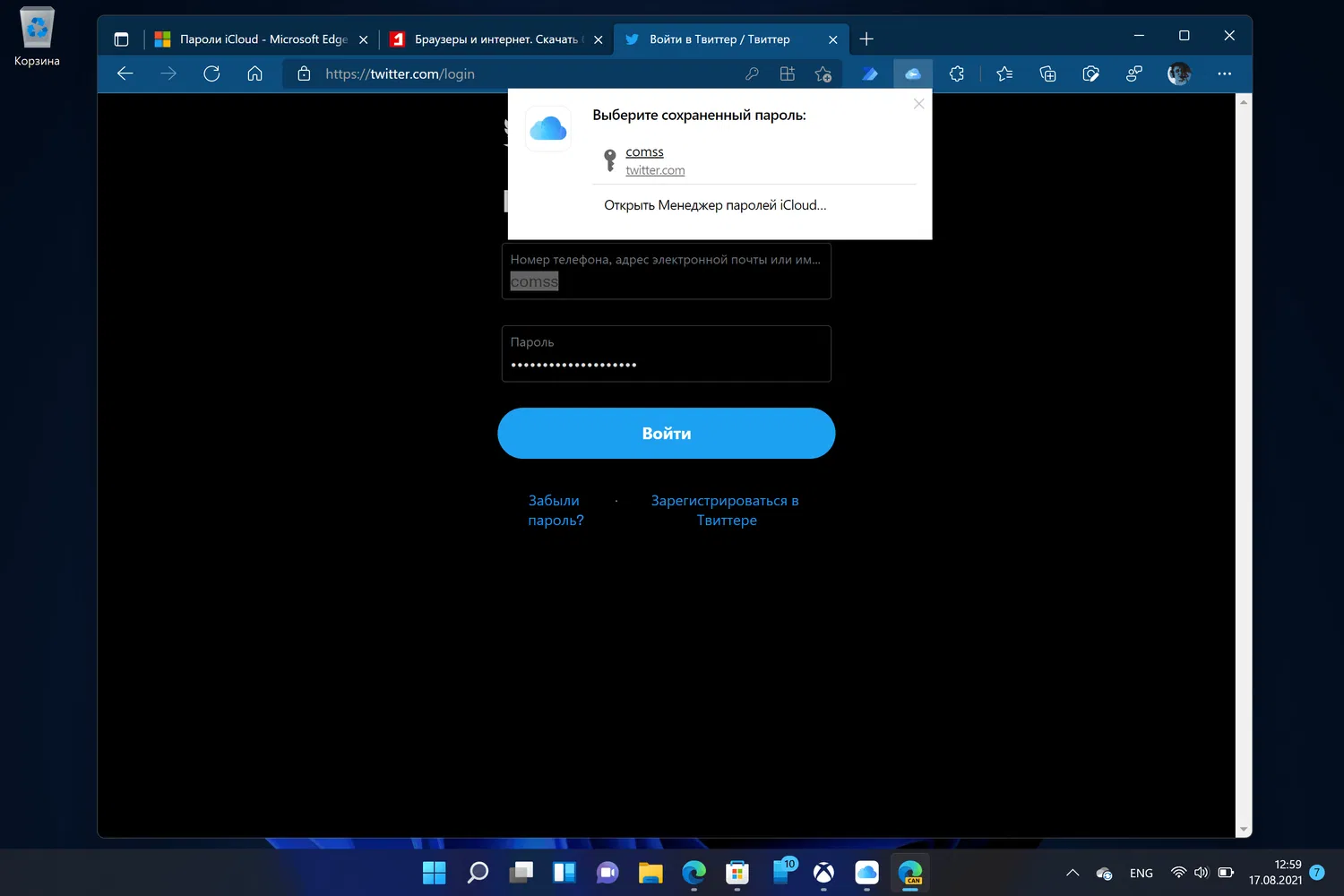Open the browser essentials icon
Image resolution: width=1344 pixels, height=896 pixels.
[x=1090, y=73]
